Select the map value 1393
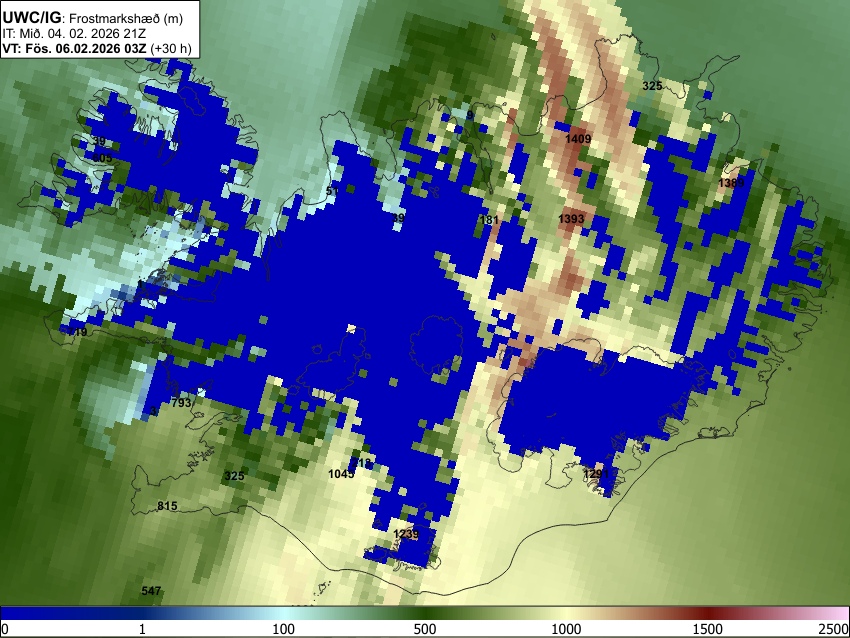Screen dimensions: 850x638 click(x=571, y=218)
